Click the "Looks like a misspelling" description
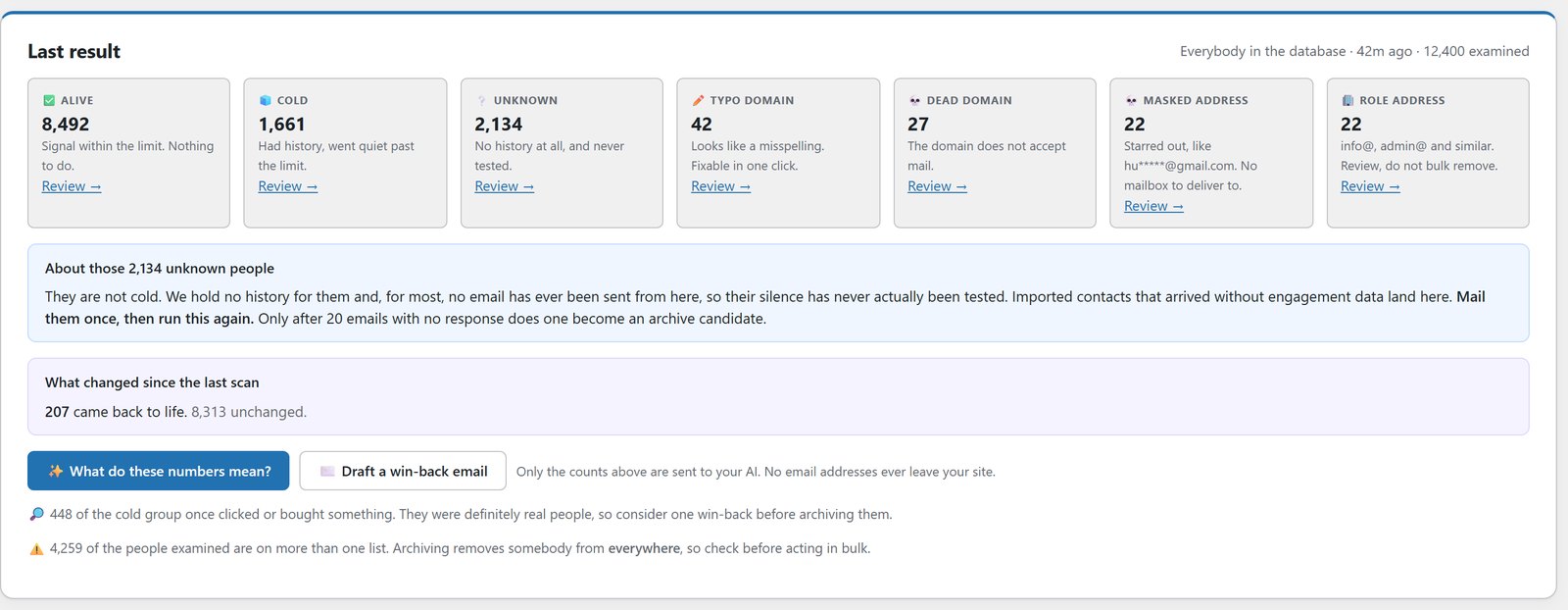 coord(758,156)
